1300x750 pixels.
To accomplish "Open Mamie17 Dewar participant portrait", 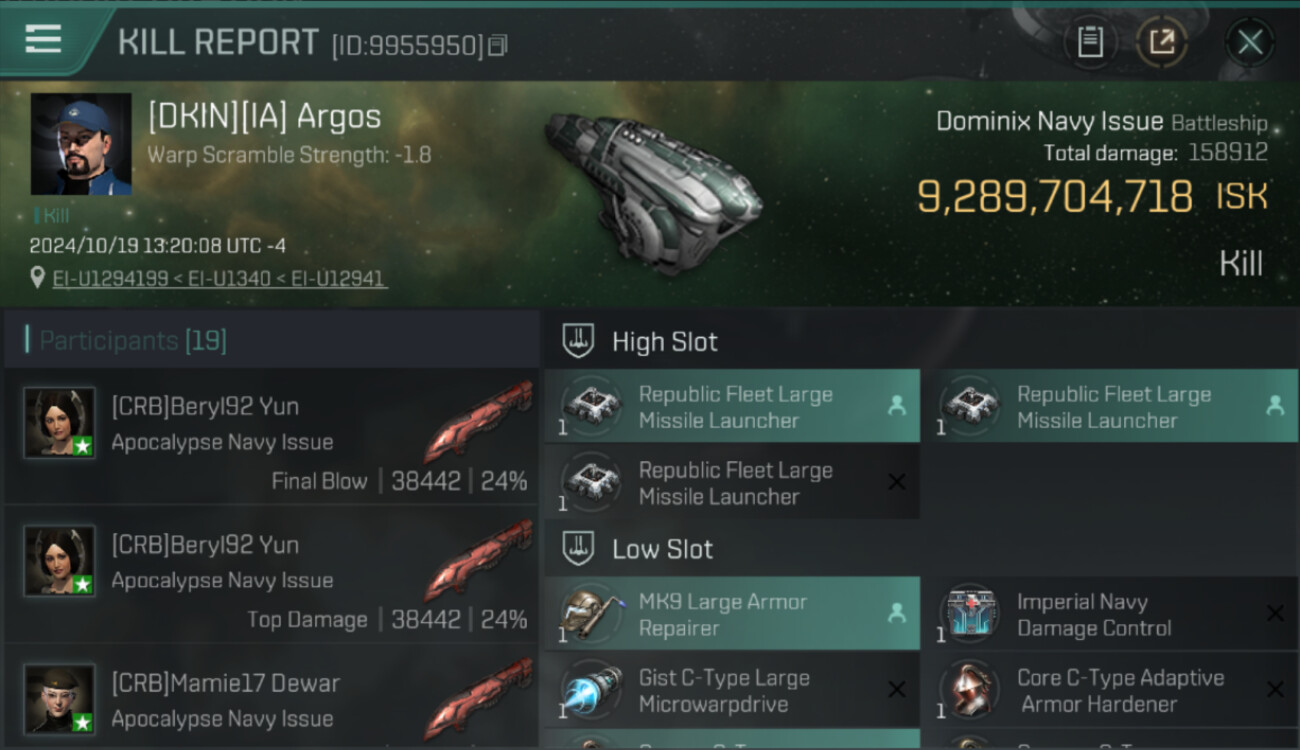I will point(59,698).
